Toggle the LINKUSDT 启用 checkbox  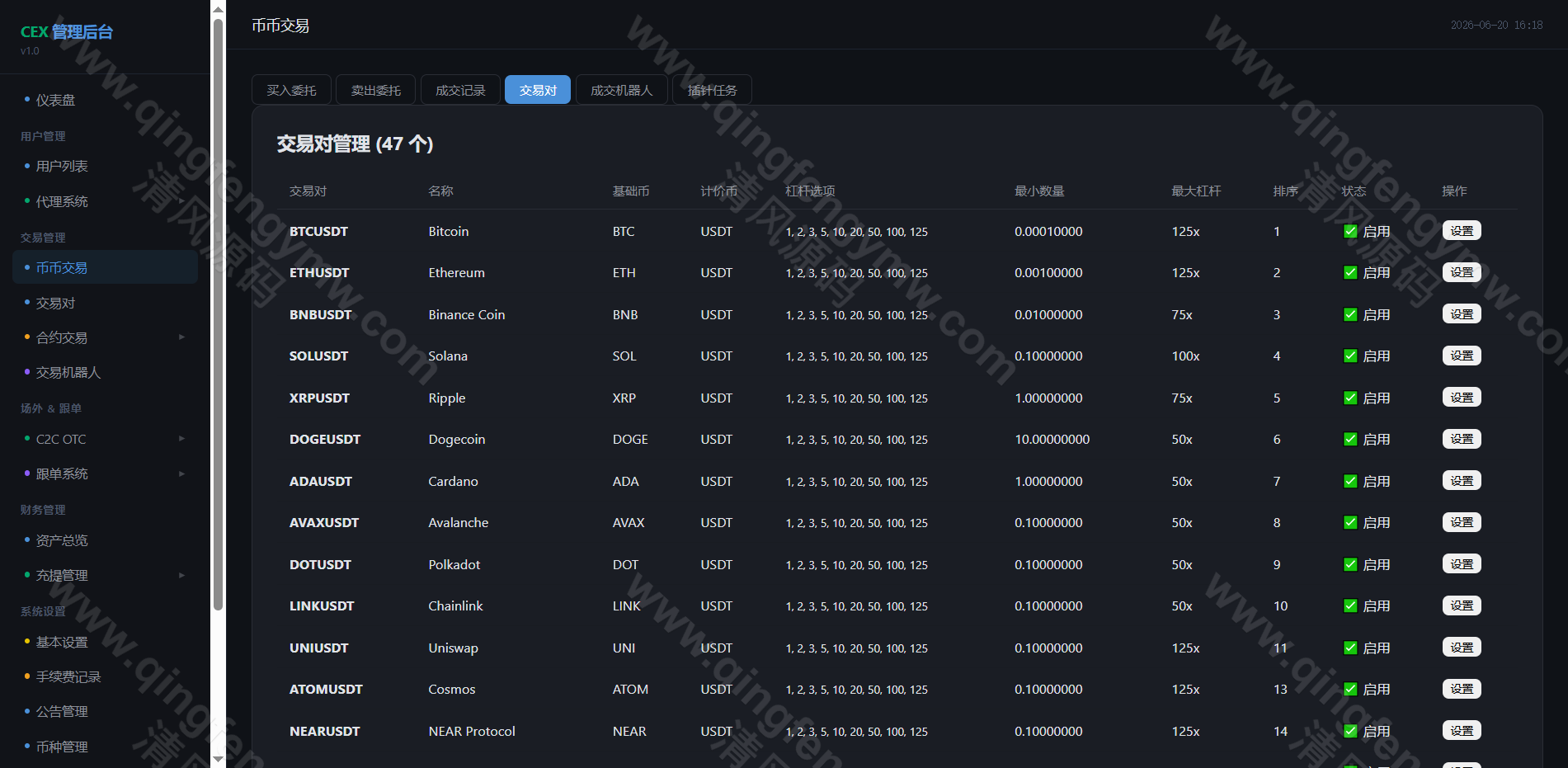pos(1350,606)
